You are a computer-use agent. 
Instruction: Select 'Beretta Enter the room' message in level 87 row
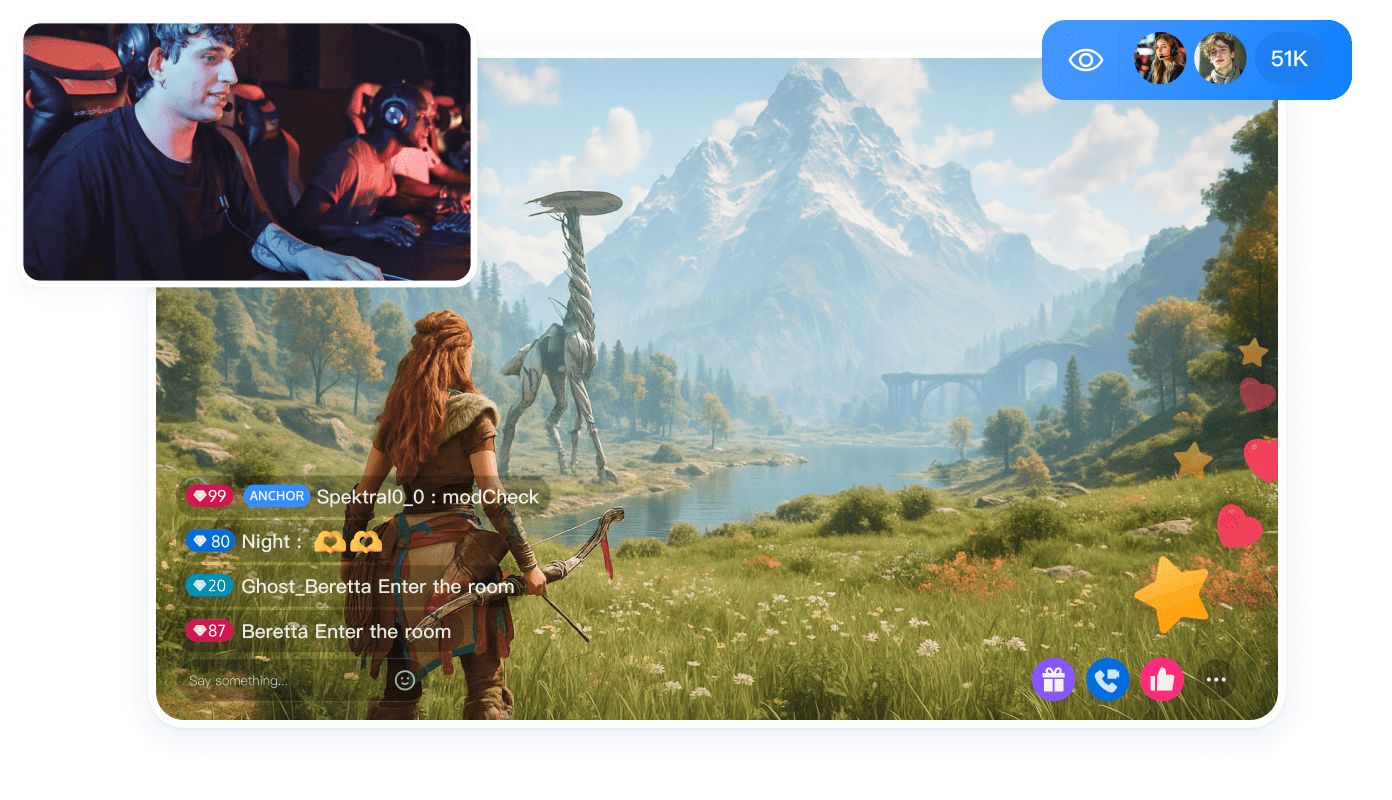[x=346, y=631]
